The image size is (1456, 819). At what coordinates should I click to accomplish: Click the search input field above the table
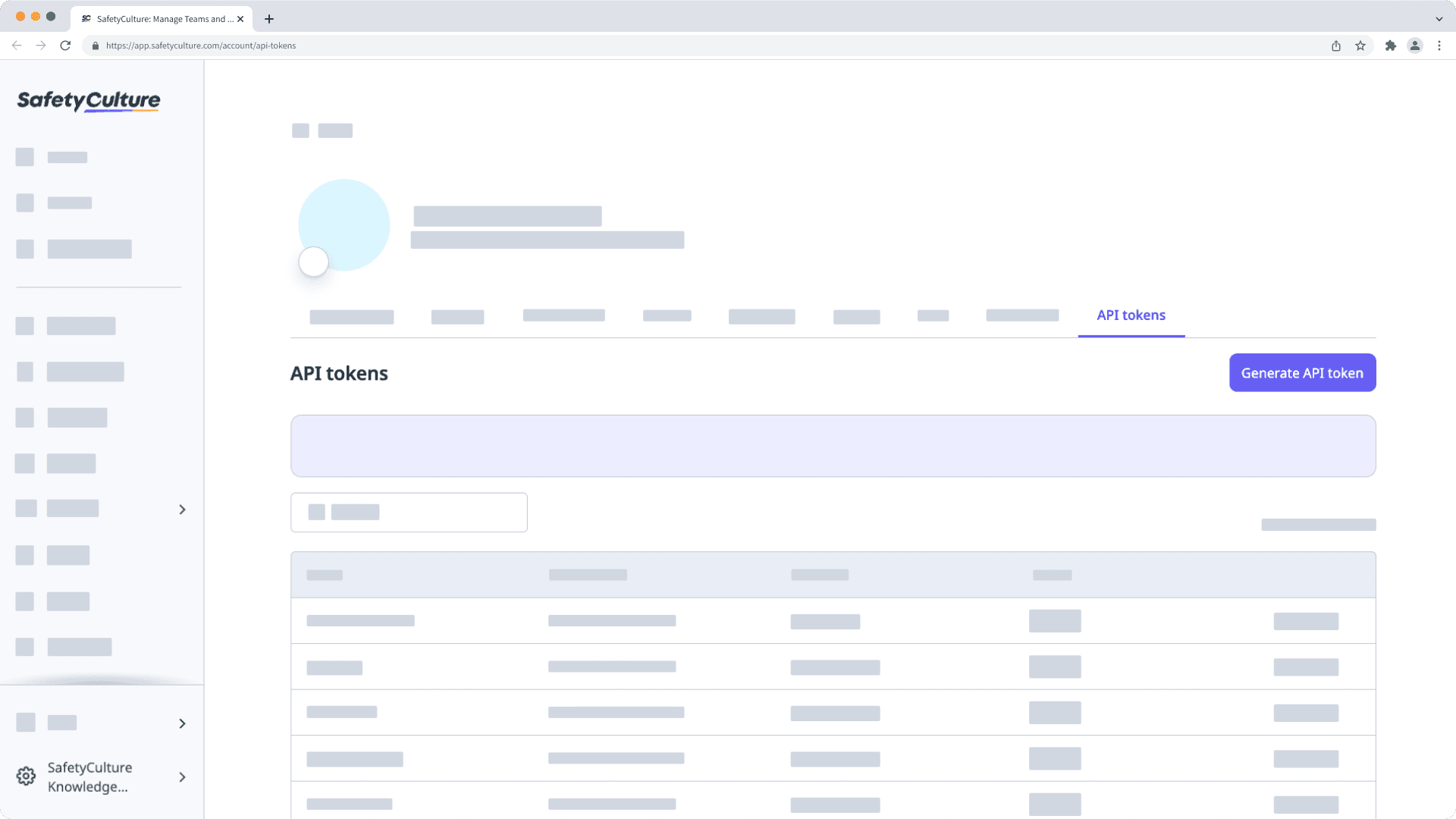point(408,512)
